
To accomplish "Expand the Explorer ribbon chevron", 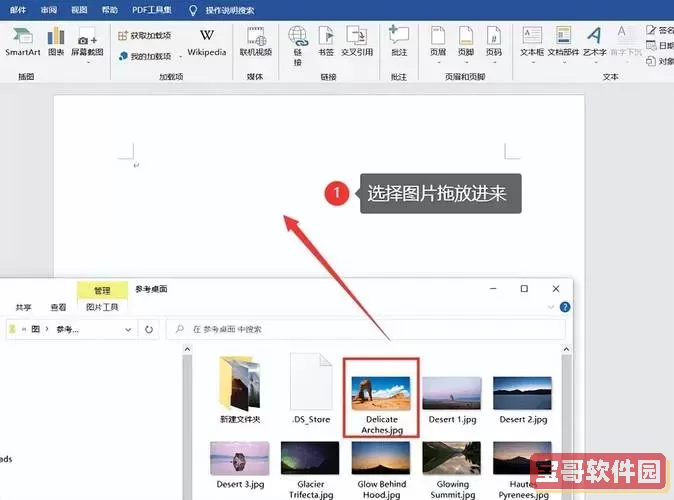I will [x=551, y=307].
